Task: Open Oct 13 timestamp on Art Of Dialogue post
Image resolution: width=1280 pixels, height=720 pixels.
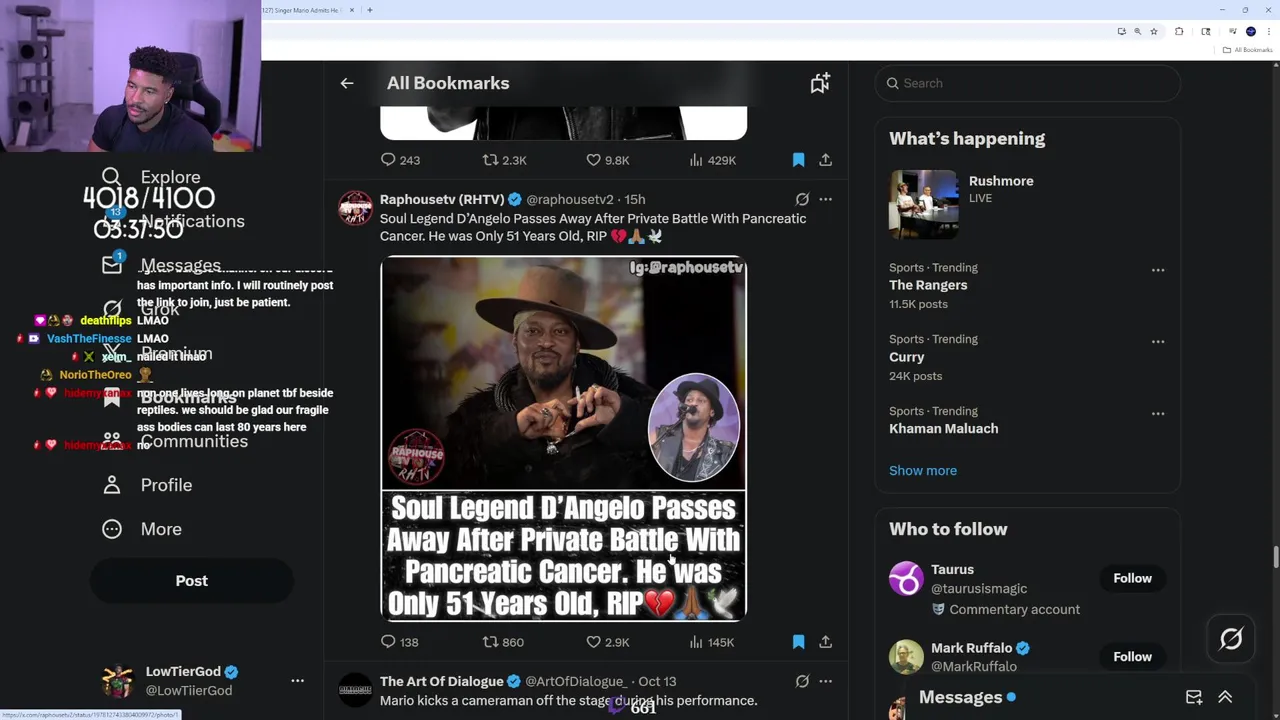Action: (657, 681)
